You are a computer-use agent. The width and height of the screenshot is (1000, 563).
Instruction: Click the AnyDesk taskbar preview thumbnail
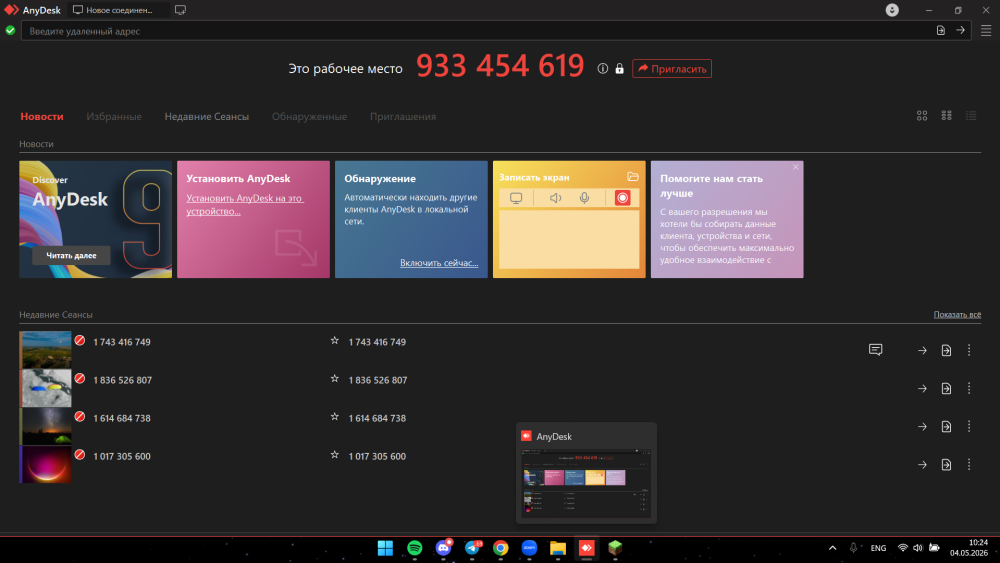pyautogui.click(x=586, y=482)
